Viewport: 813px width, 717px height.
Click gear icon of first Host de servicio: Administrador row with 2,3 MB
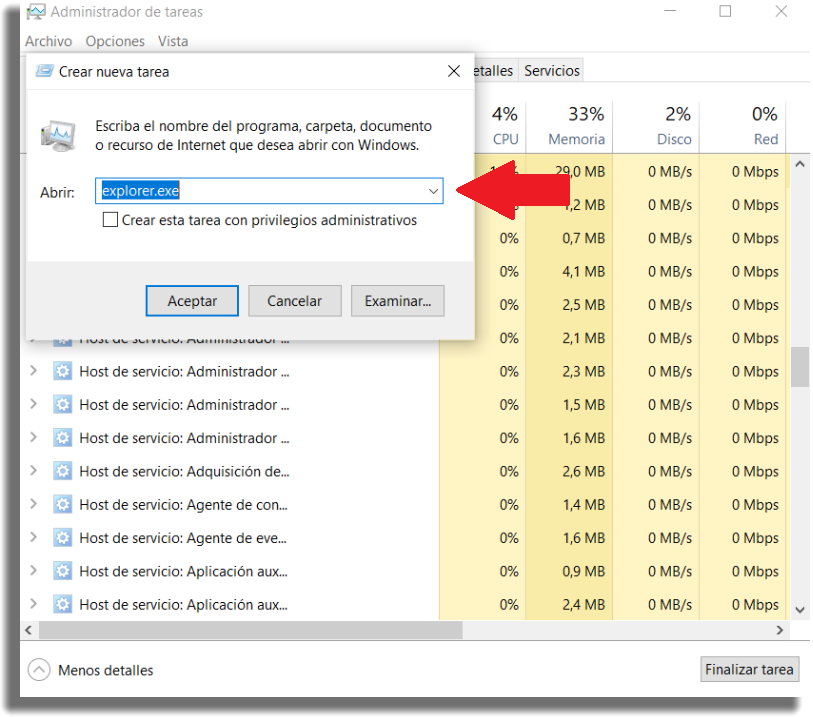point(63,371)
